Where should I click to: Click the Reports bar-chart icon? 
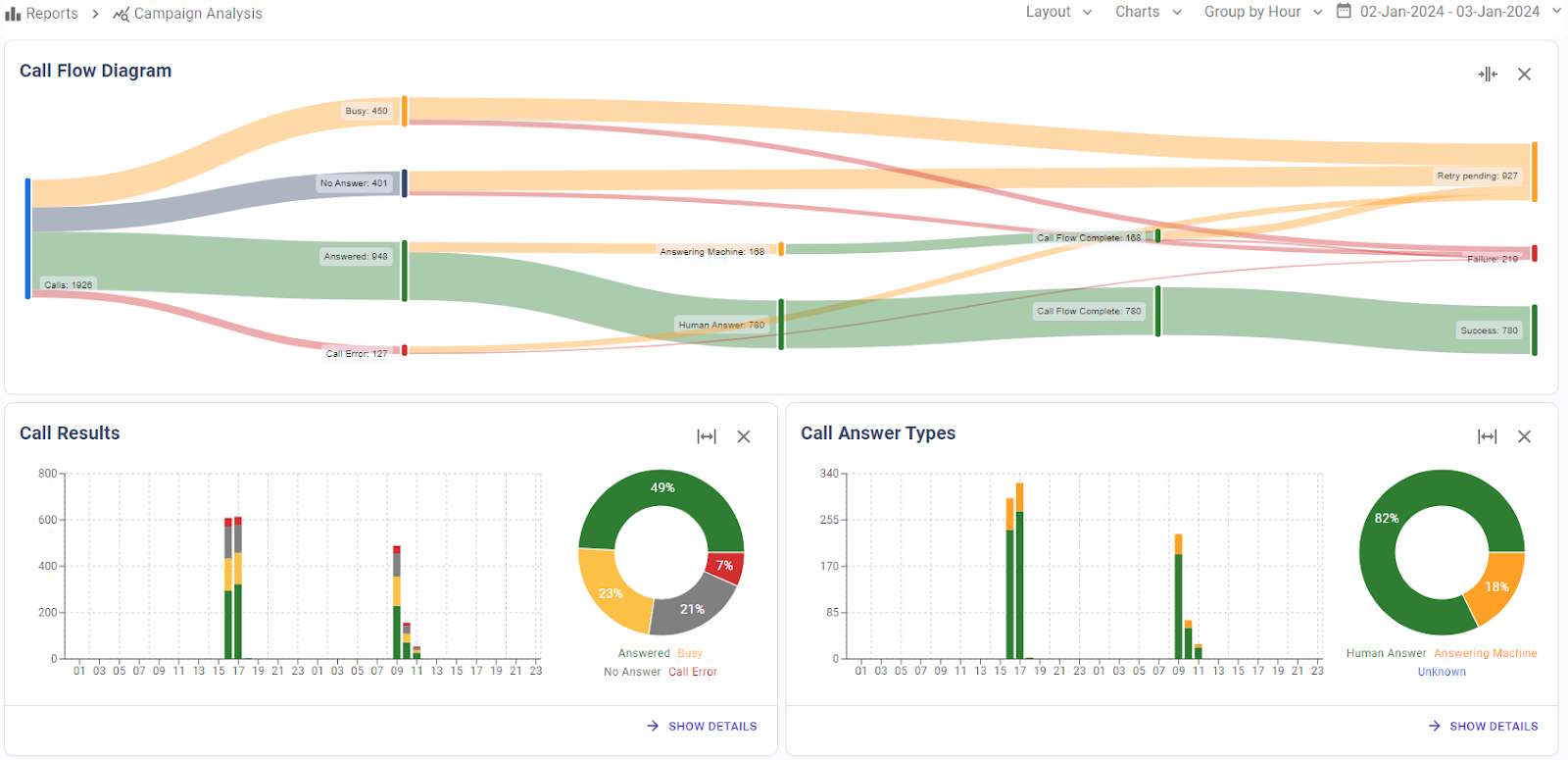(13, 14)
